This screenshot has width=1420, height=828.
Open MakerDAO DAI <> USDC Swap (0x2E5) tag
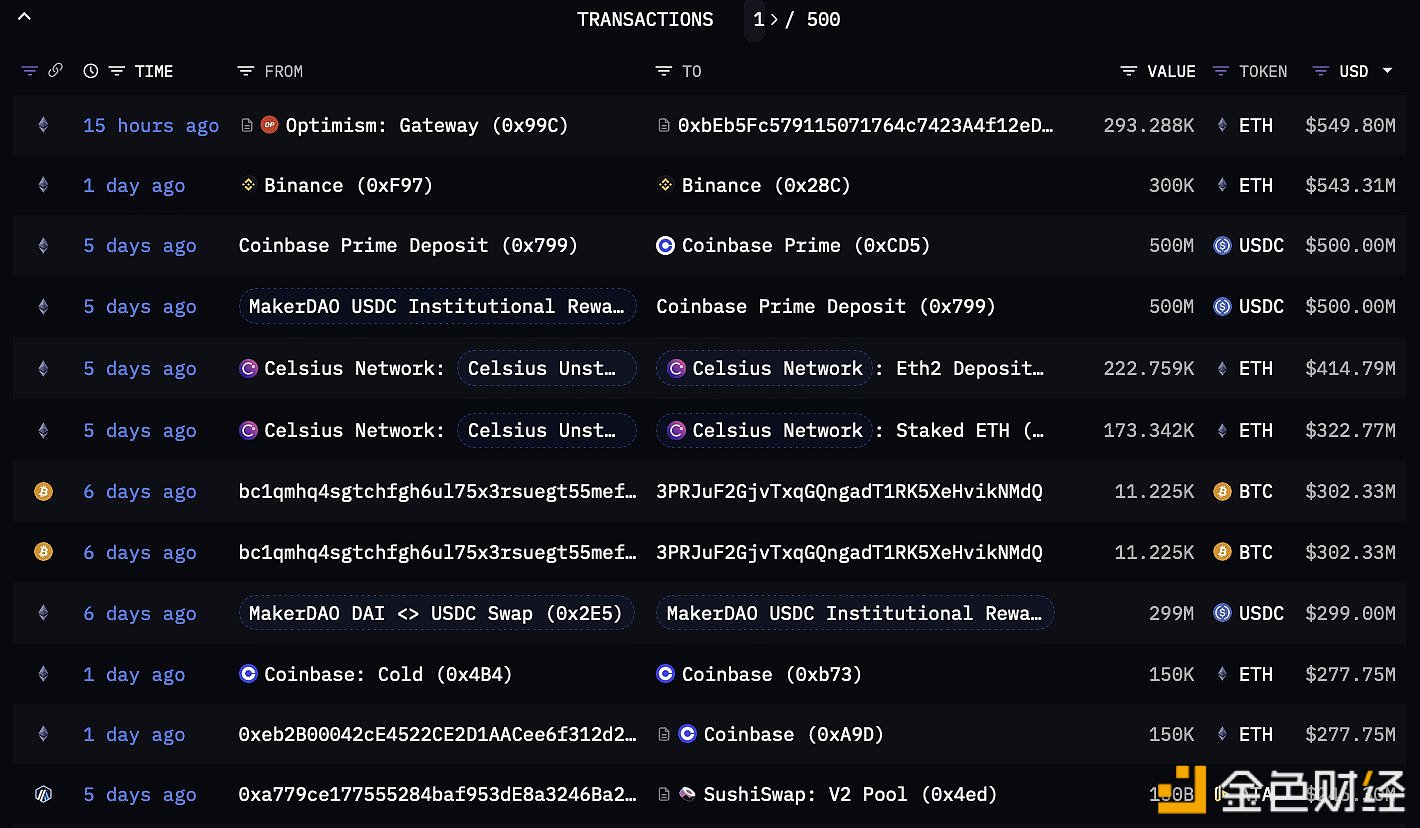coord(436,613)
